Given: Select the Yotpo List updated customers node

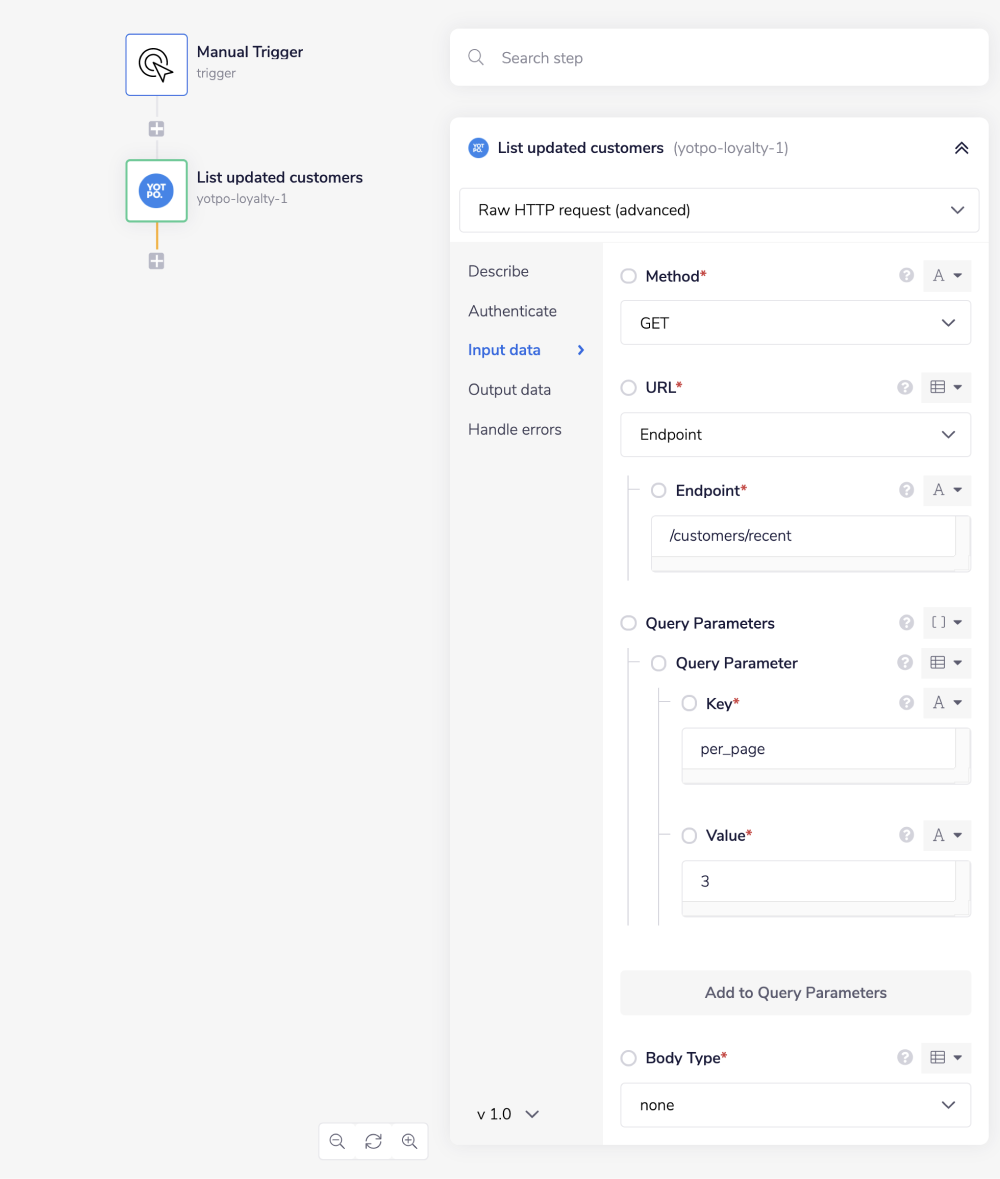Looking at the screenshot, I should (x=156, y=191).
